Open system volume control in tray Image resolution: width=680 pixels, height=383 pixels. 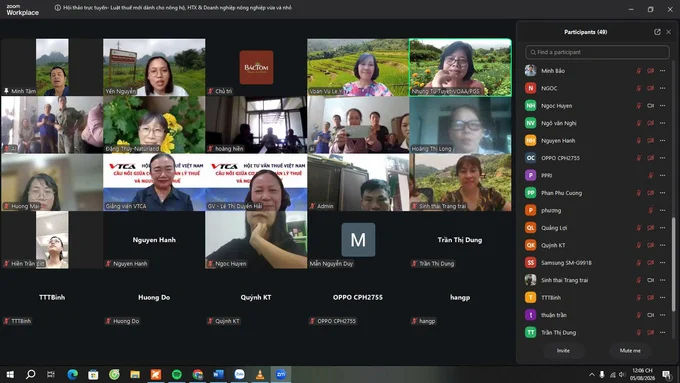coord(622,374)
